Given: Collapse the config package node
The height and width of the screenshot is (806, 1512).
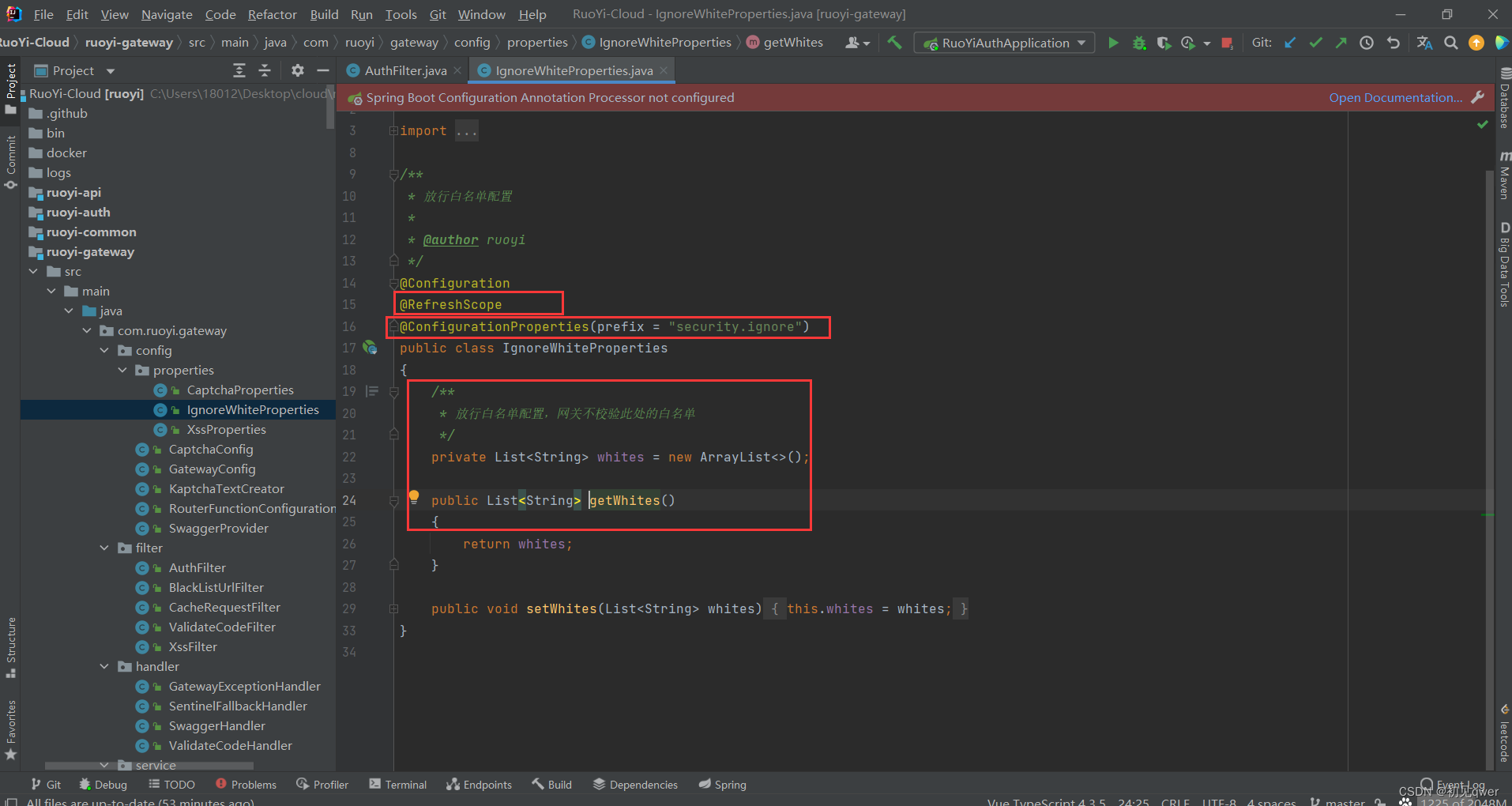Looking at the screenshot, I should 104,350.
